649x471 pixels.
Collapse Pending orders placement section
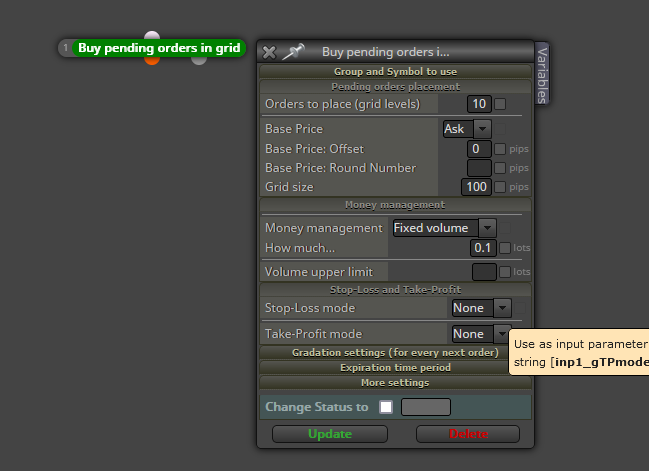pyautogui.click(x=395, y=87)
